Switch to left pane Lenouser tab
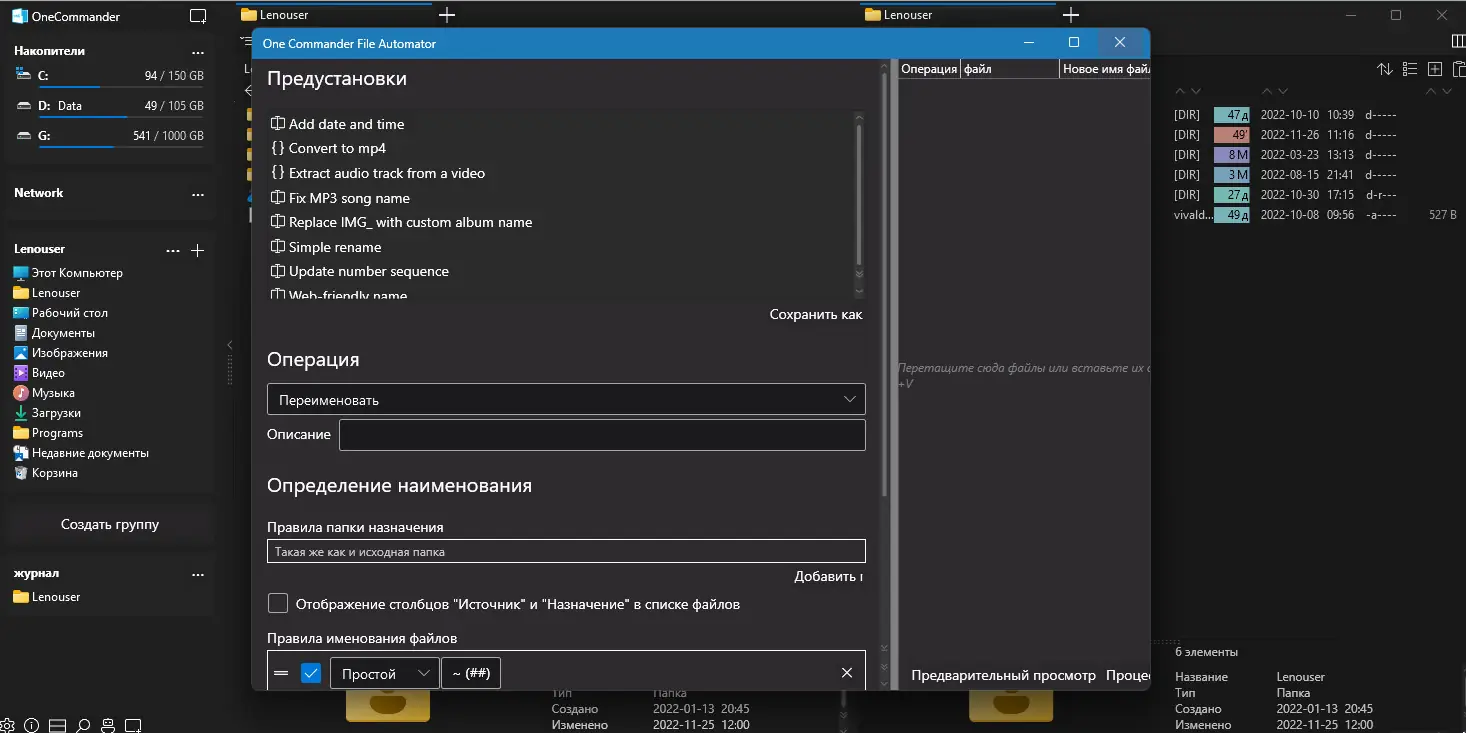1466x733 pixels. coord(334,15)
